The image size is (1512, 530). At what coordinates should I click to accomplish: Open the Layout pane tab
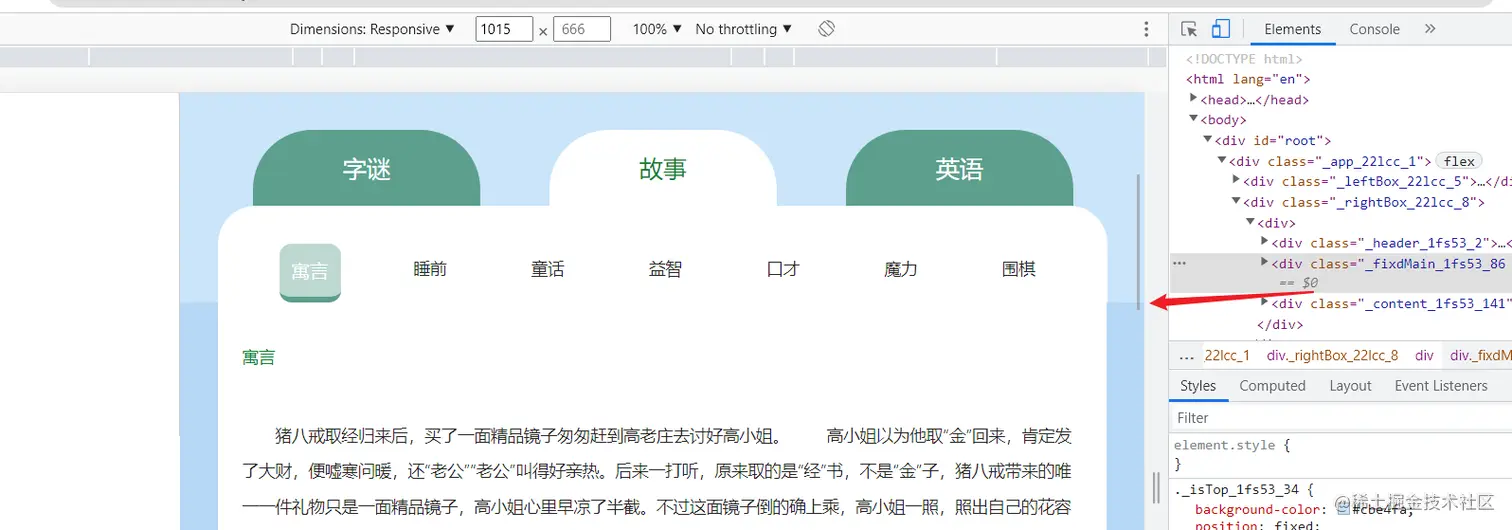pos(1350,386)
